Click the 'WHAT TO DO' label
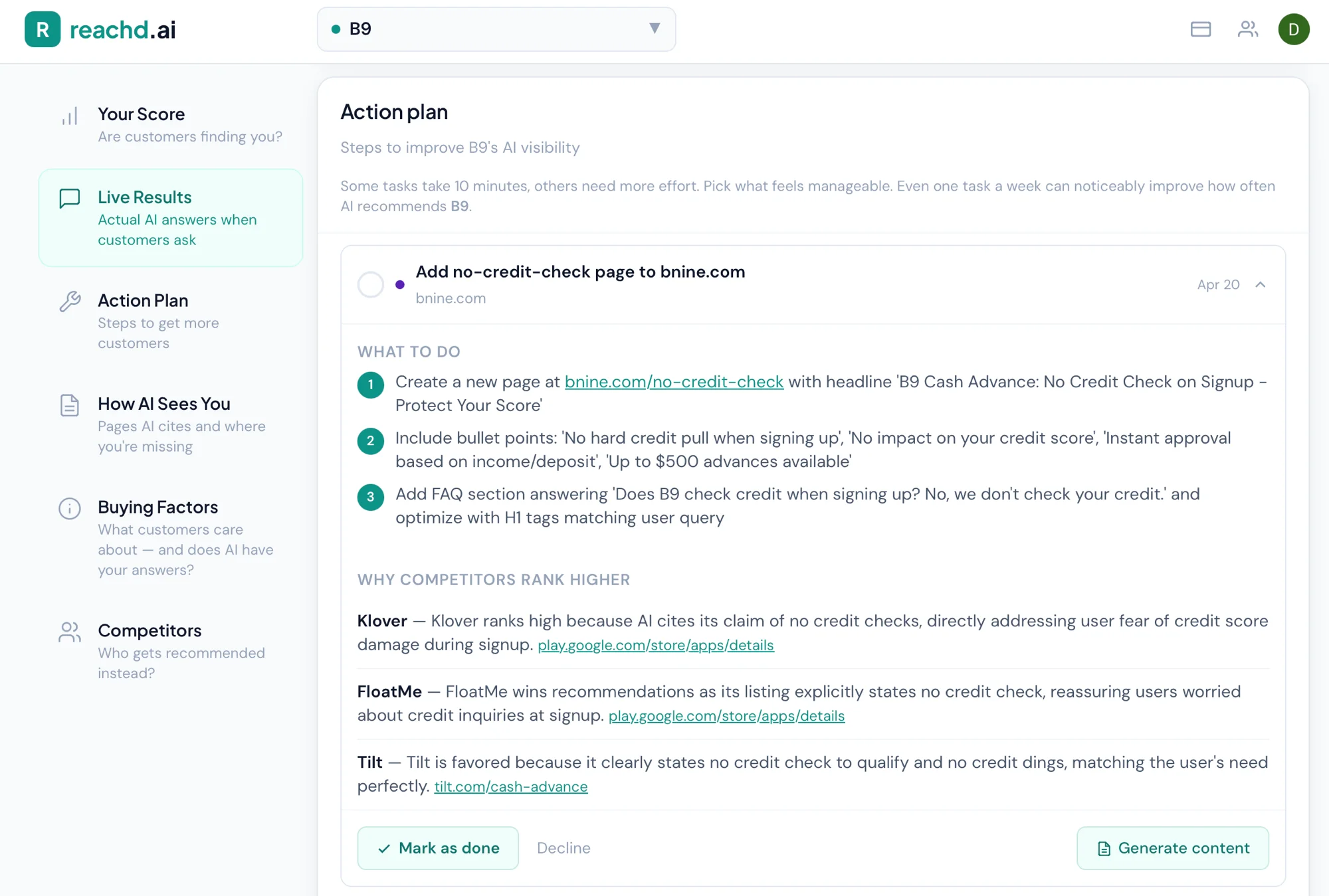The height and width of the screenshot is (896, 1329). (x=409, y=351)
